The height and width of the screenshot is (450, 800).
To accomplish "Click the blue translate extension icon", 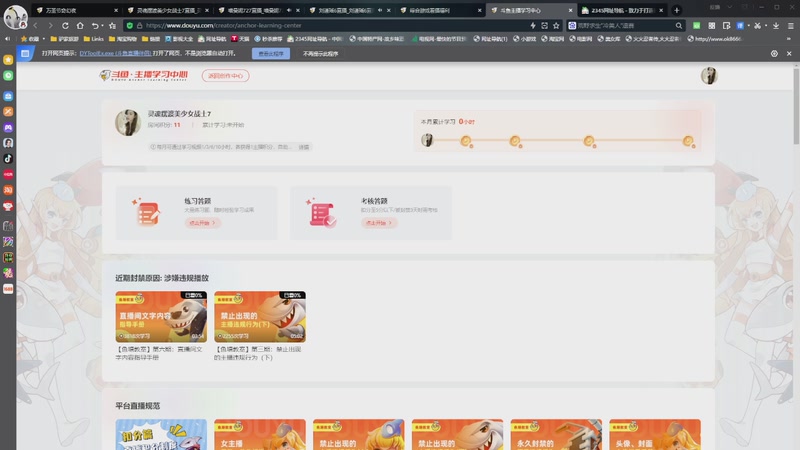I will tap(740, 26).
